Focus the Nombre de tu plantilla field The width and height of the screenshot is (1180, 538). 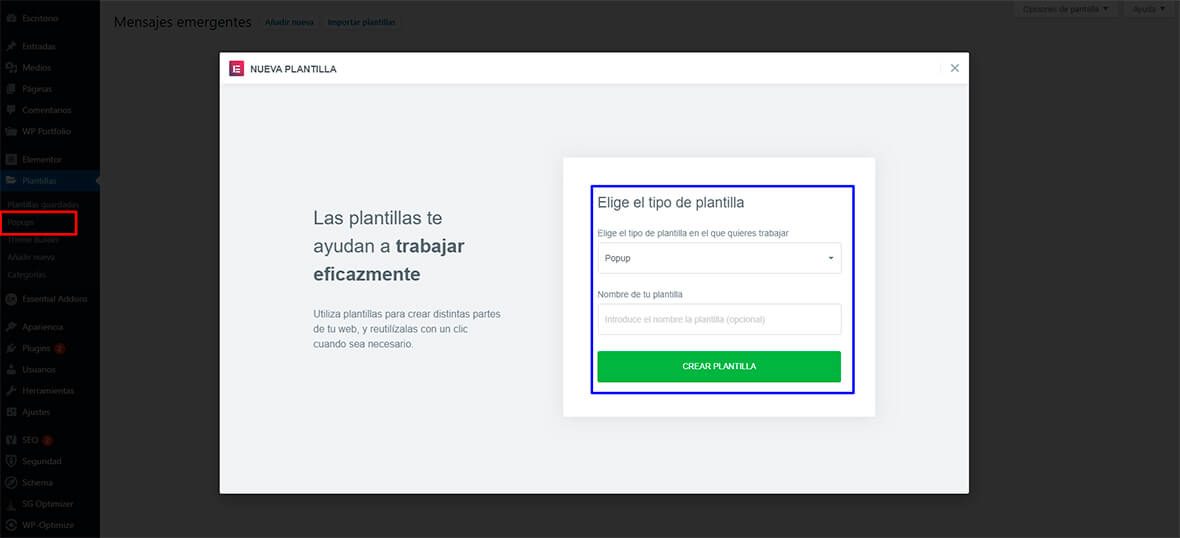[x=719, y=319]
